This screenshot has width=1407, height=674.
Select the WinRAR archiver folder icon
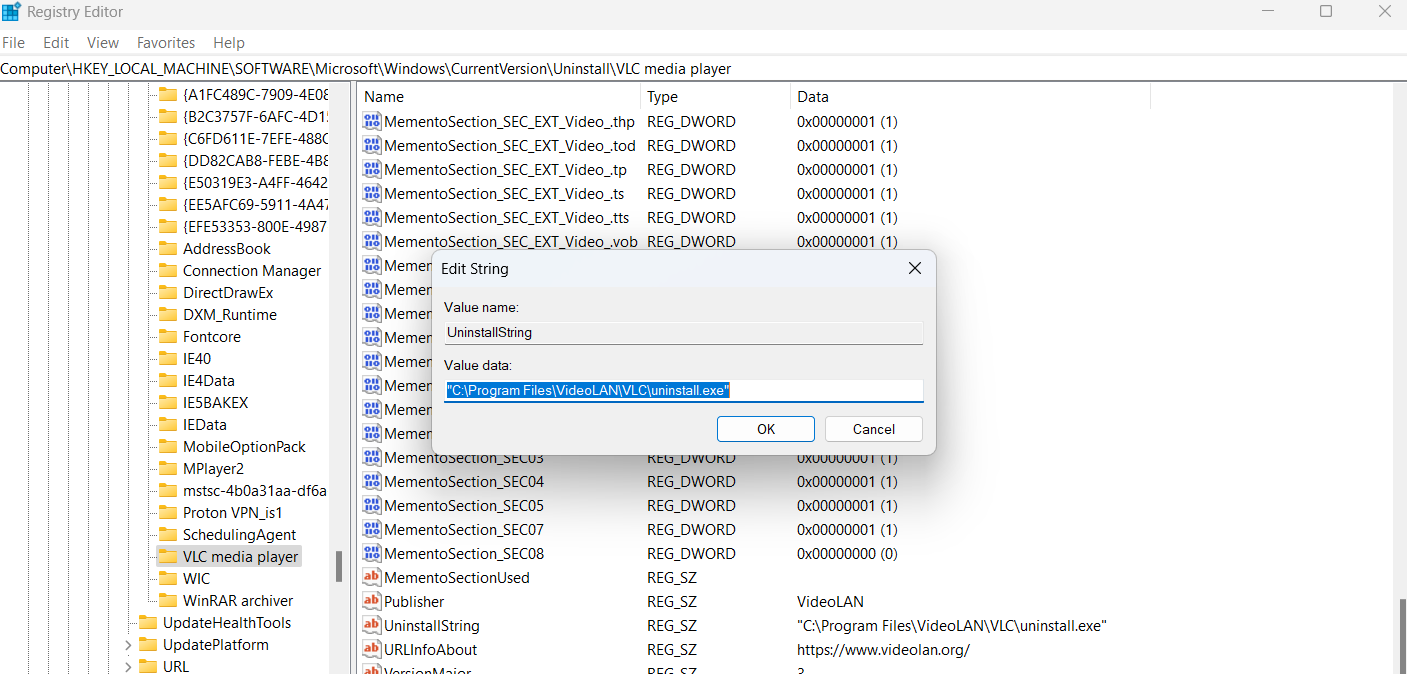167,601
